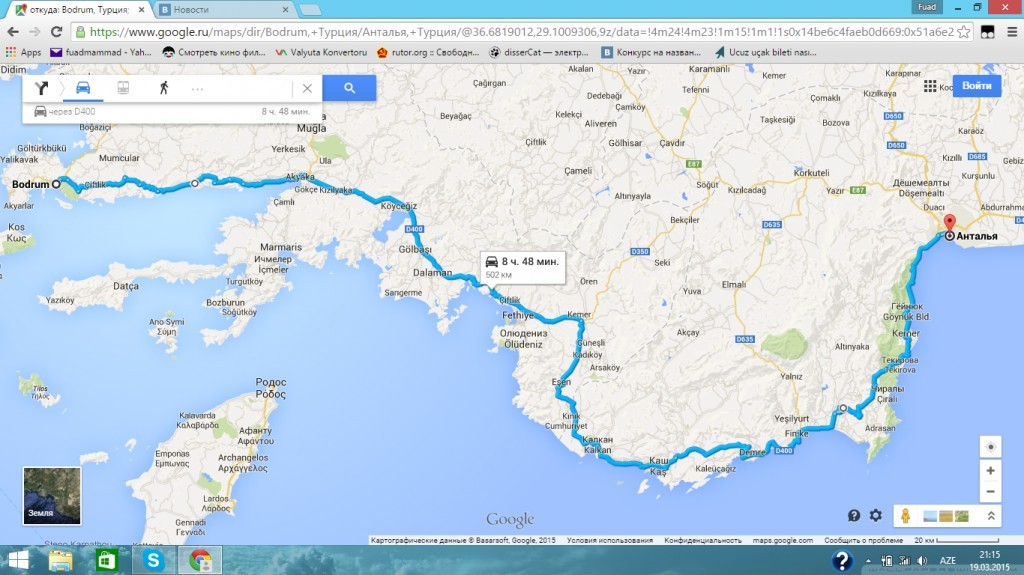
Task: Toggle Earth satellite view thumbnail
Action: (52, 495)
